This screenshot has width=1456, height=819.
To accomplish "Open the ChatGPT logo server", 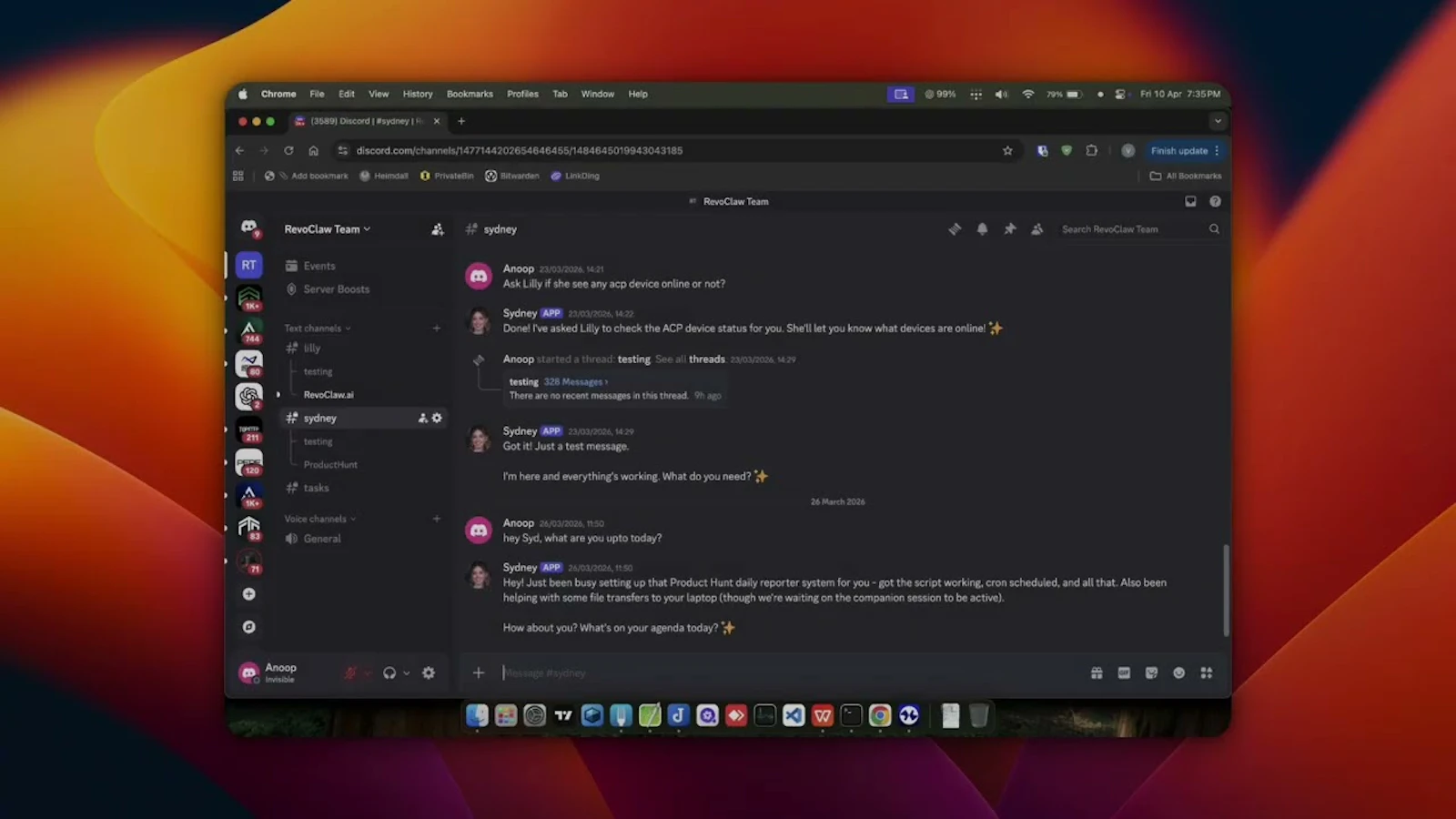I will [248, 396].
